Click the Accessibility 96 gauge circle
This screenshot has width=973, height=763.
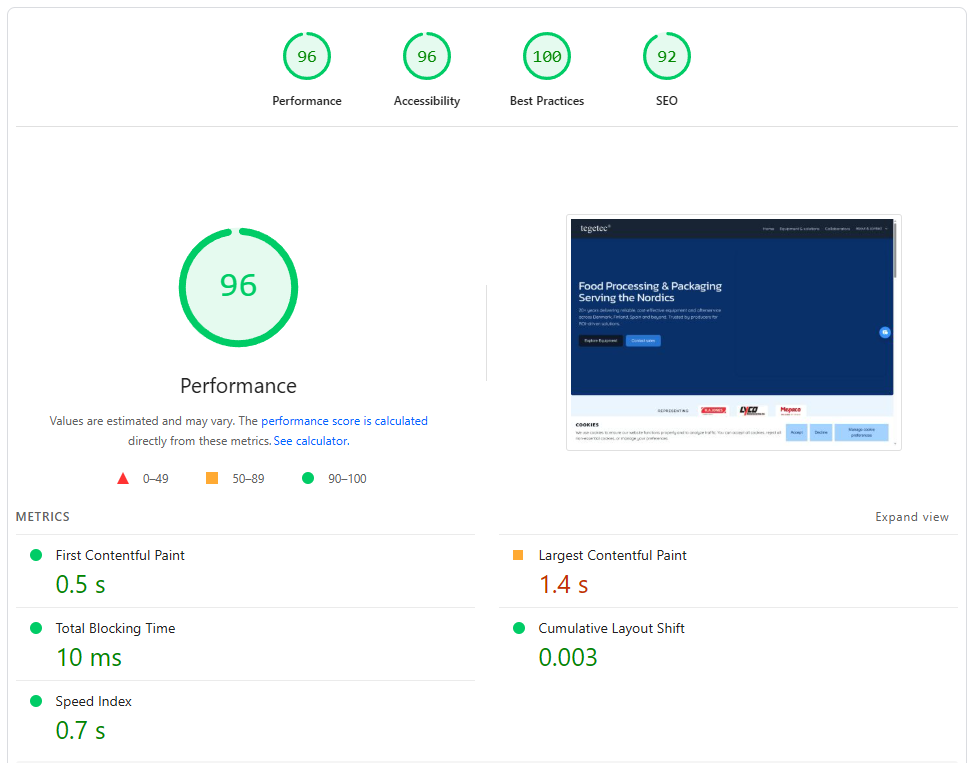click(x=427, y=56)
